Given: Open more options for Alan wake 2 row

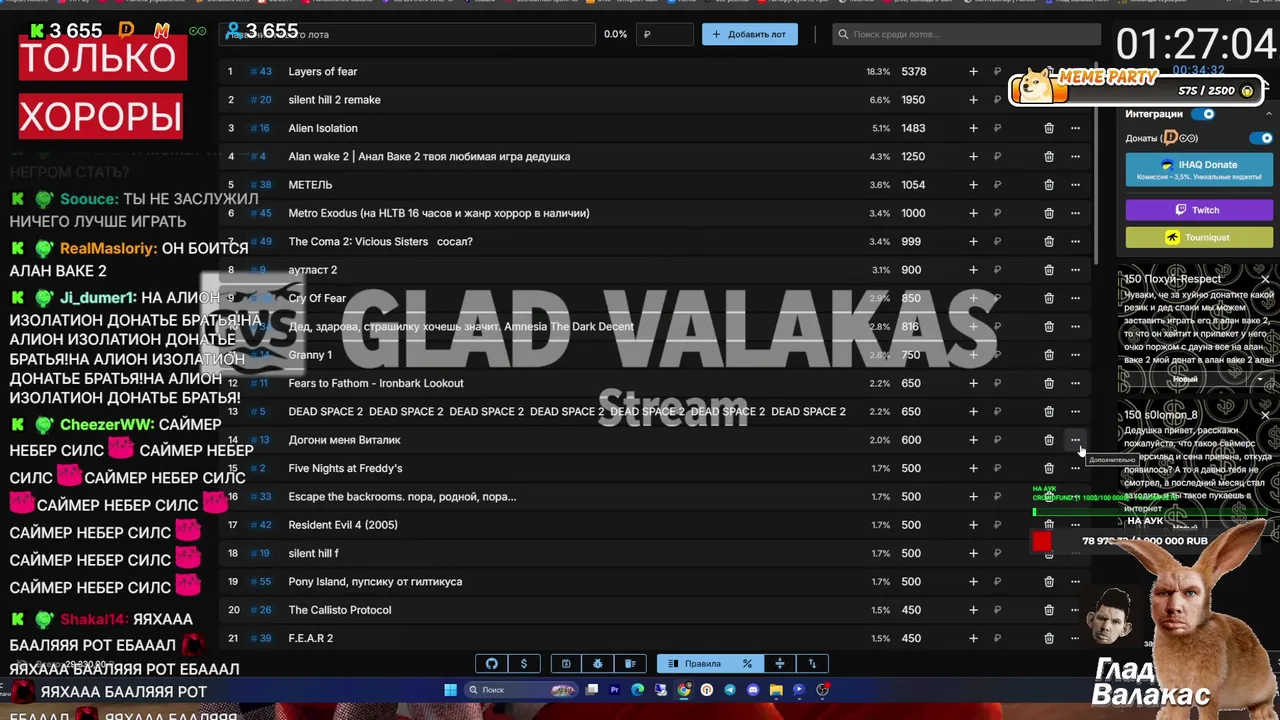Looking at the screenshot, I should tap(1075, 156).
